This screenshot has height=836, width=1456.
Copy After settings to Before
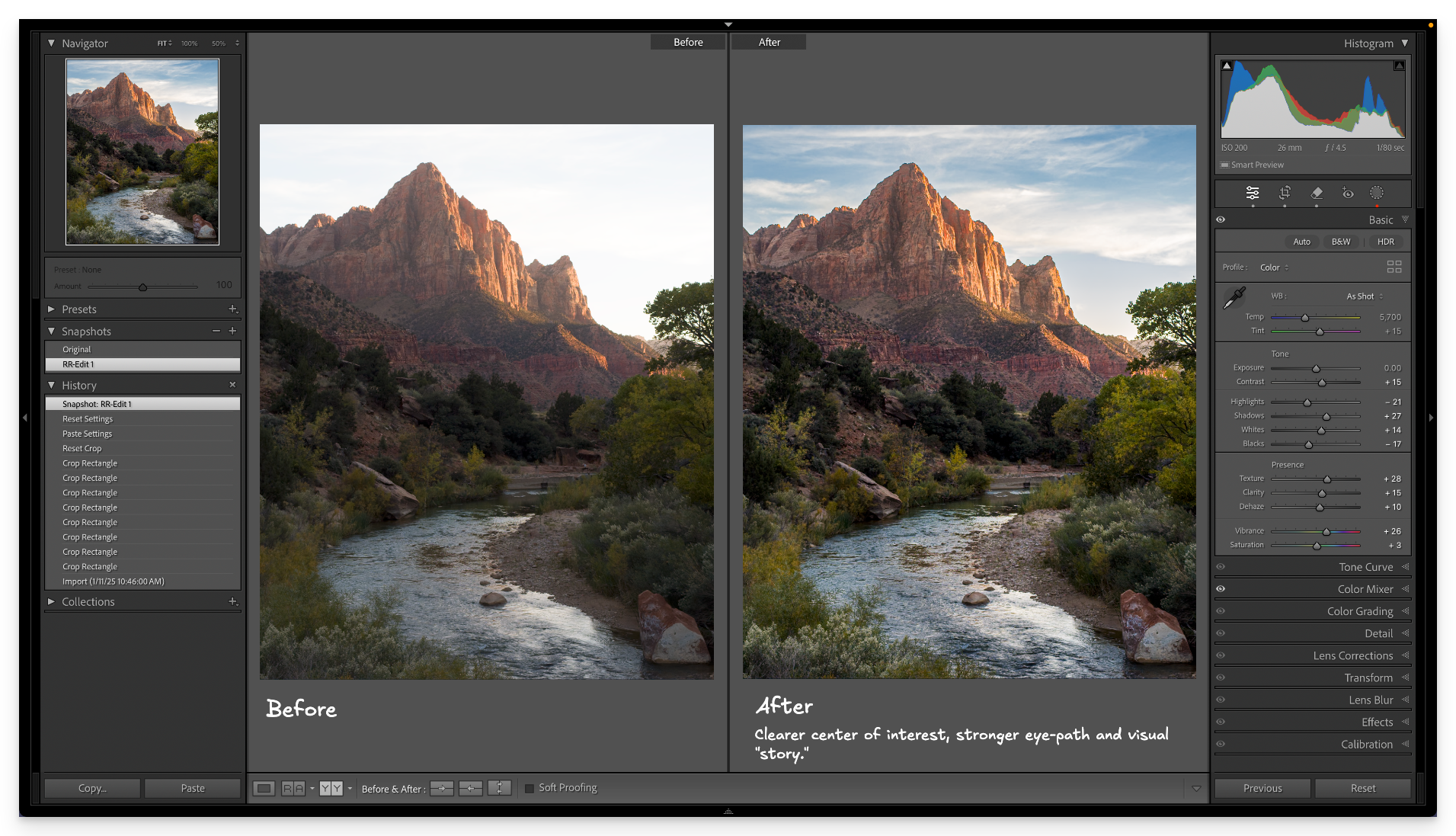click(x=471, y=789)
